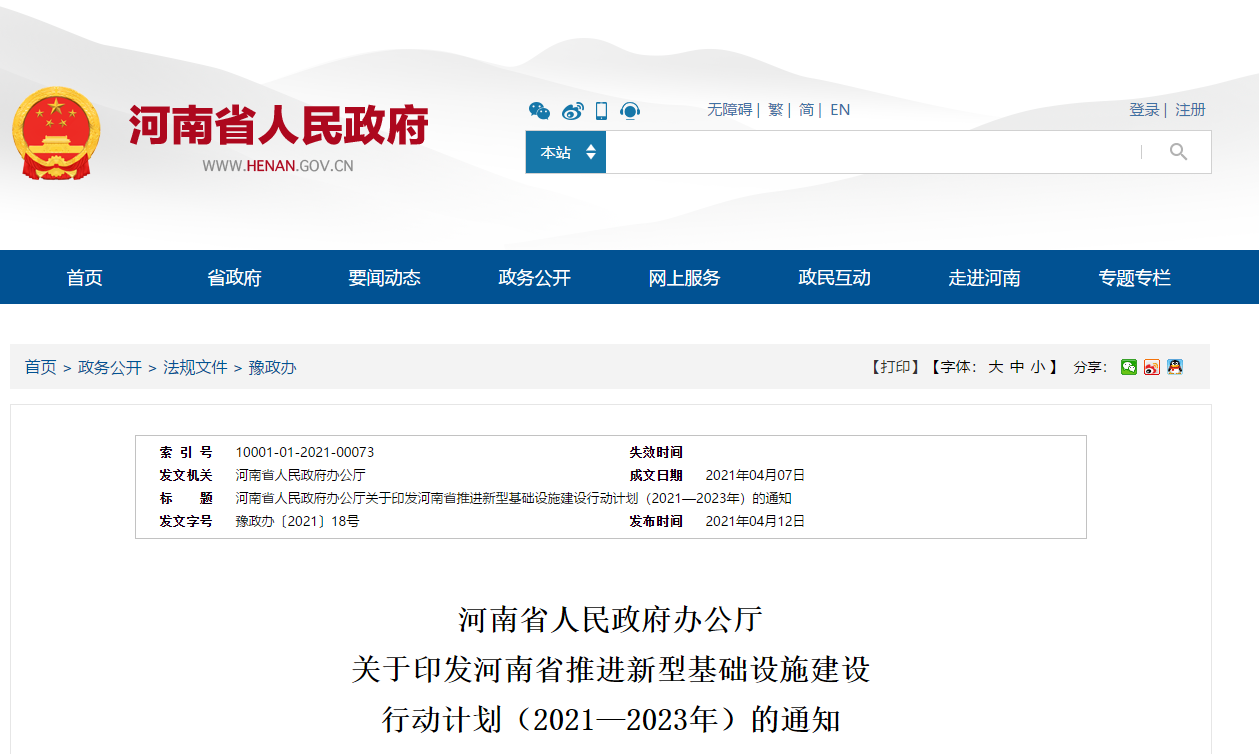The image size is (1259, 754).
Task: Click the 登录 login link
Action: pos(1144,110)
